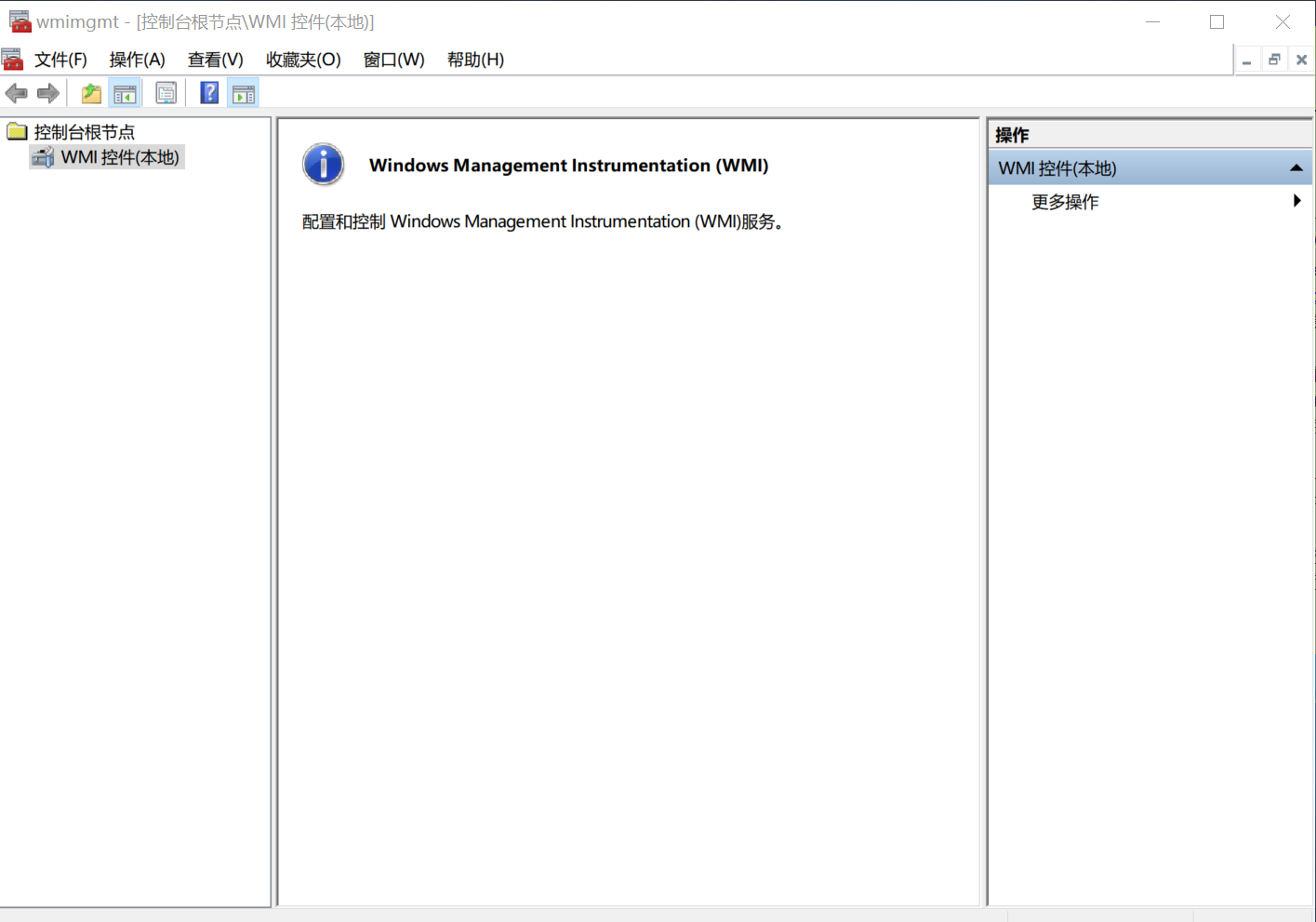Click the Forward arrow in toolbar
The width and height of the screenshot is (1316, 922).
[x=48, y=93]
